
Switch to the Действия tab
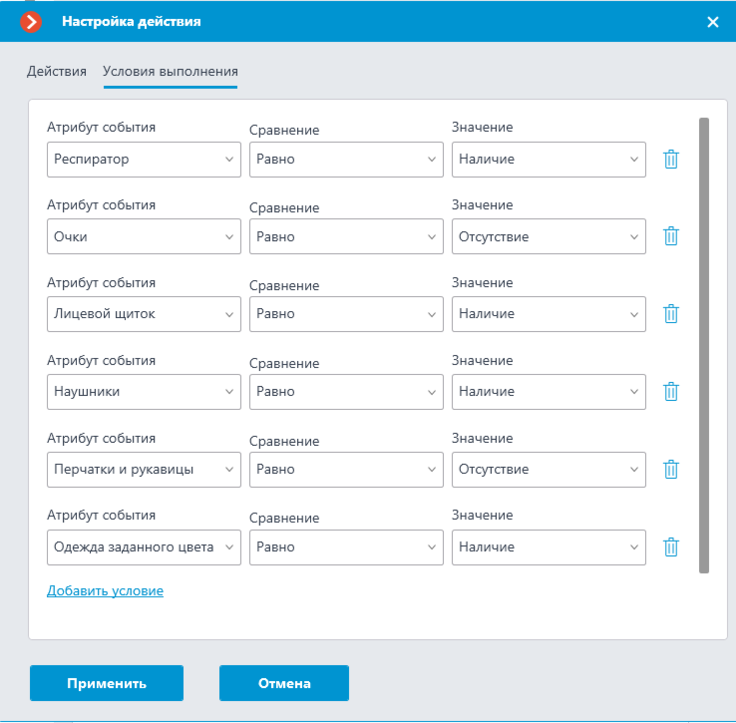click(56, 71)
